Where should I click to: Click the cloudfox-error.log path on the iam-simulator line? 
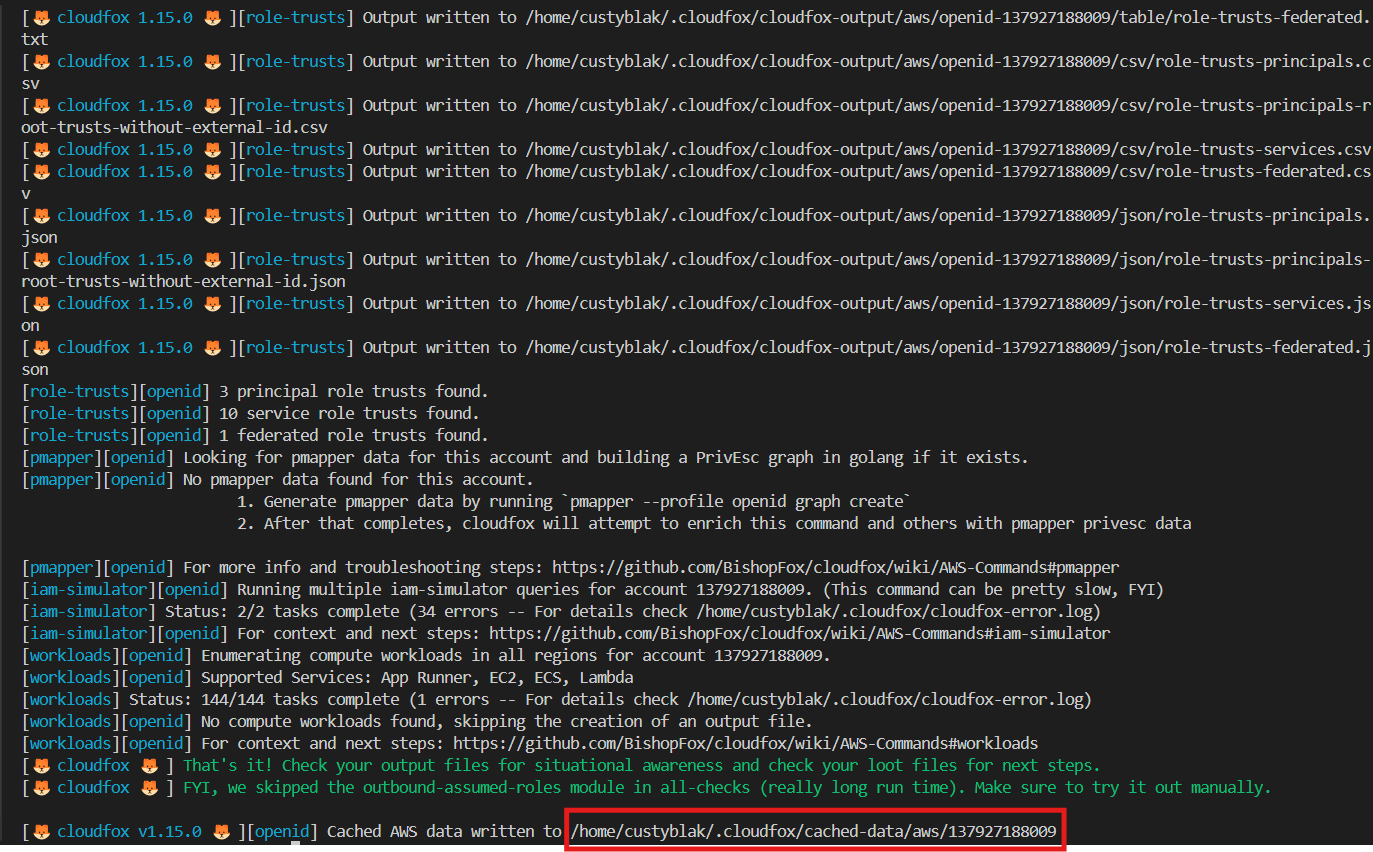[x=893, y=611]
